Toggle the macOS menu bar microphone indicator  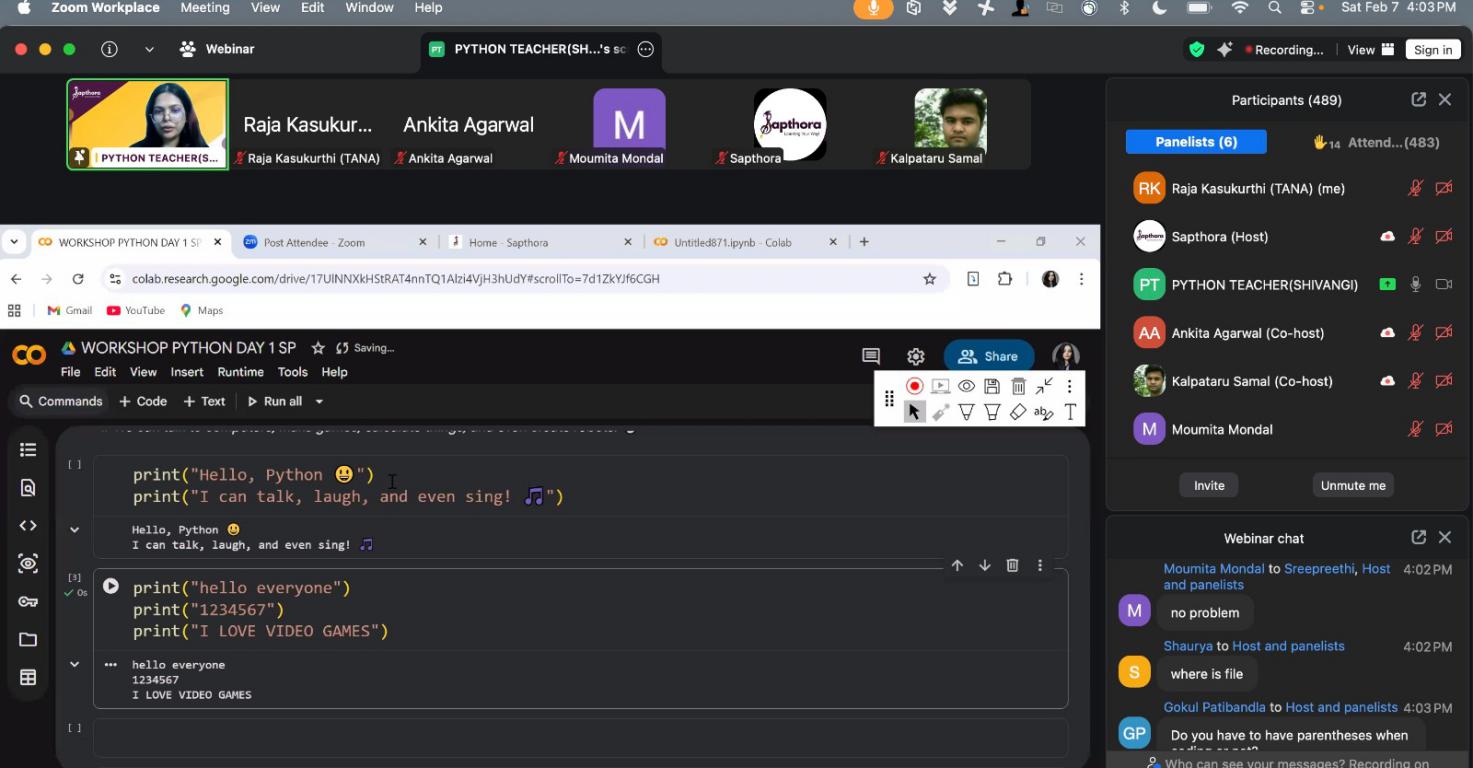click(873, 8)
